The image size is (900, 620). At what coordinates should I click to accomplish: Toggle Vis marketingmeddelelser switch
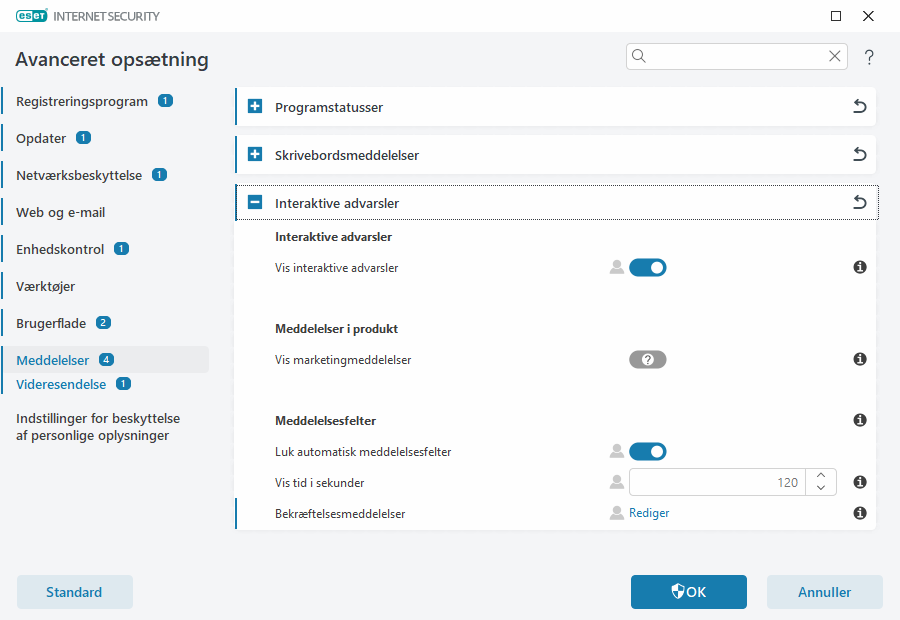[647, 360]
